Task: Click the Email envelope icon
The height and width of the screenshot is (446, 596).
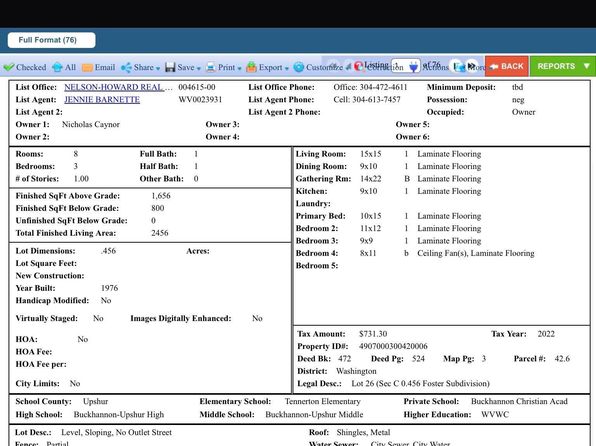Action: (x=87, y=68)
